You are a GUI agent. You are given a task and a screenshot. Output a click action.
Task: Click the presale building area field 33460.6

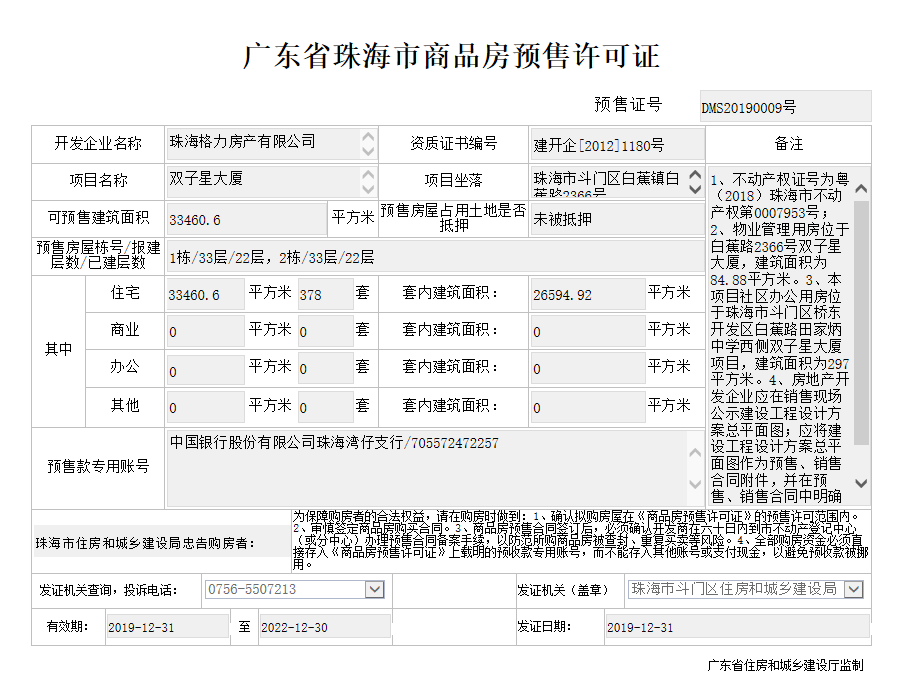(246, 219)
